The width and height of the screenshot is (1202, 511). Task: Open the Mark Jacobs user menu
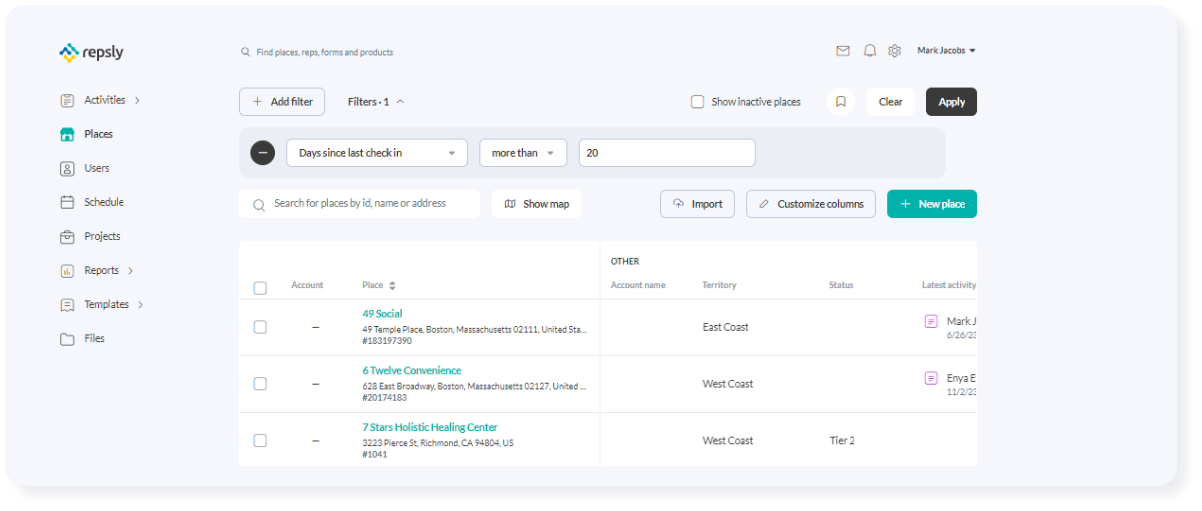[x=946, y=51]
